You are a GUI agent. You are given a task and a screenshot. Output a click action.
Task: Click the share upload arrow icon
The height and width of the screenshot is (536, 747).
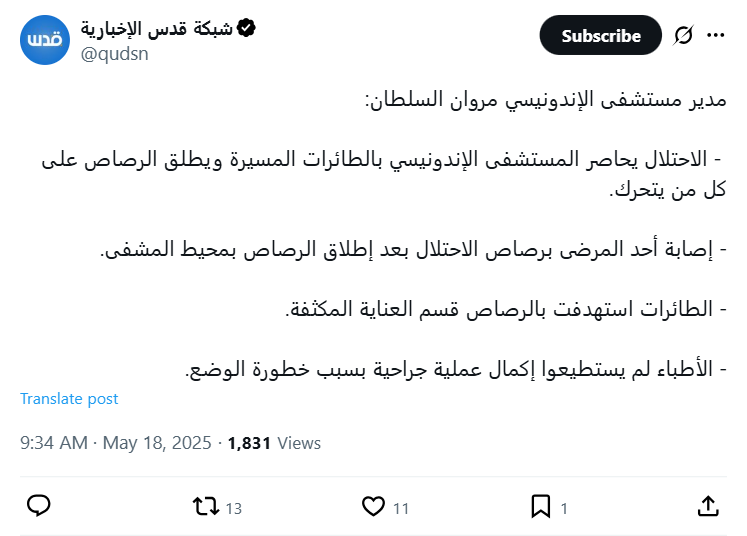pos(707,506)
